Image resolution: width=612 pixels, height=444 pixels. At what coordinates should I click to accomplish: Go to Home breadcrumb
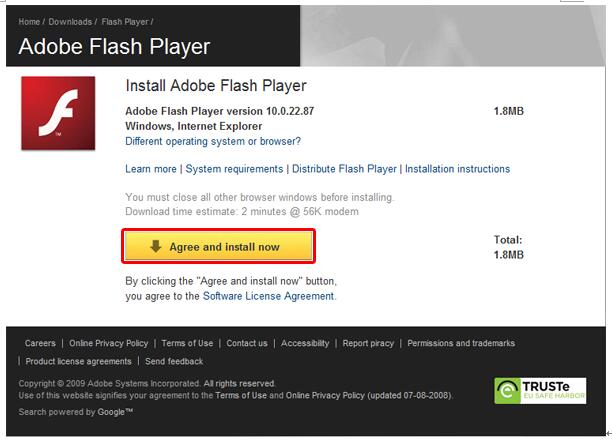click(x=29, y=22)
